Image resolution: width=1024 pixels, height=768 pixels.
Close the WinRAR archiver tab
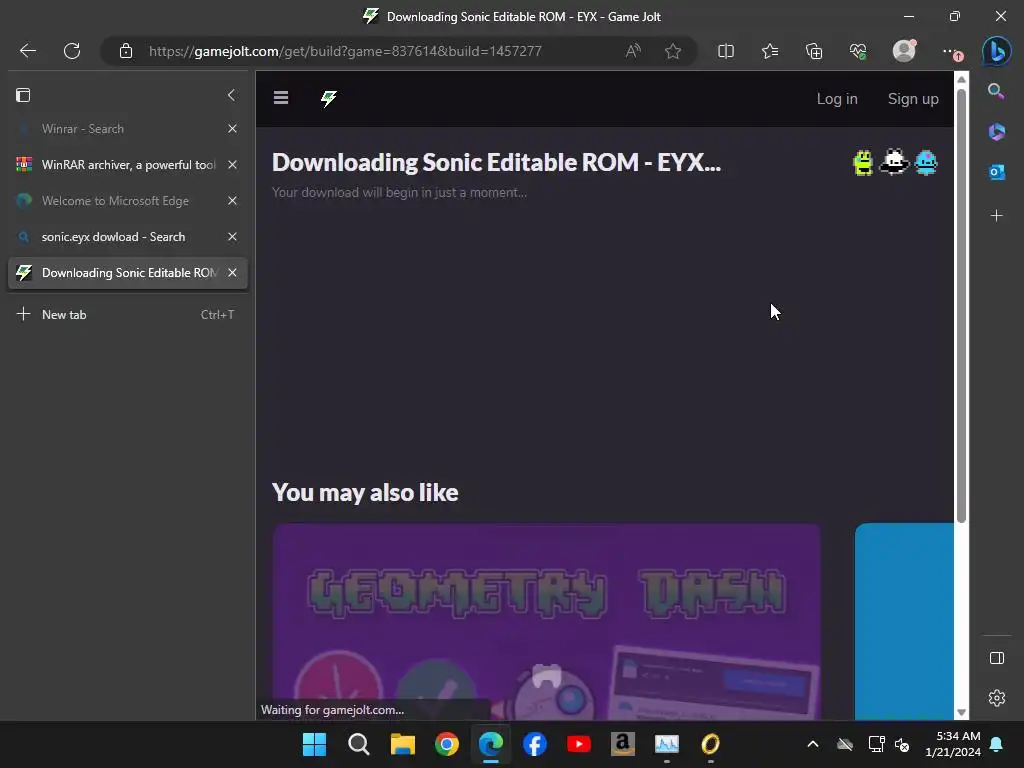[232, 165]
